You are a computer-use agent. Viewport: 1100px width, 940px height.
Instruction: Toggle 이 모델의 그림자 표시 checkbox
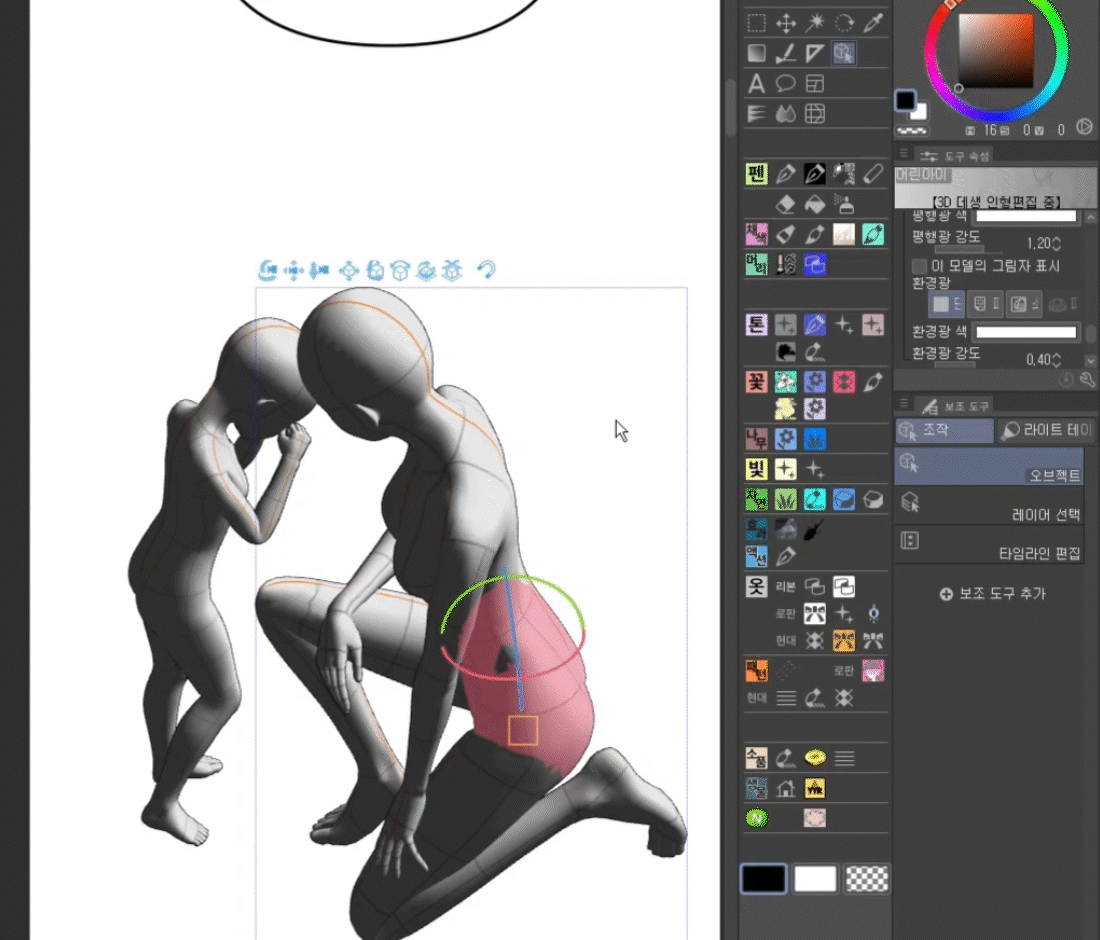[x=919, y=266]
